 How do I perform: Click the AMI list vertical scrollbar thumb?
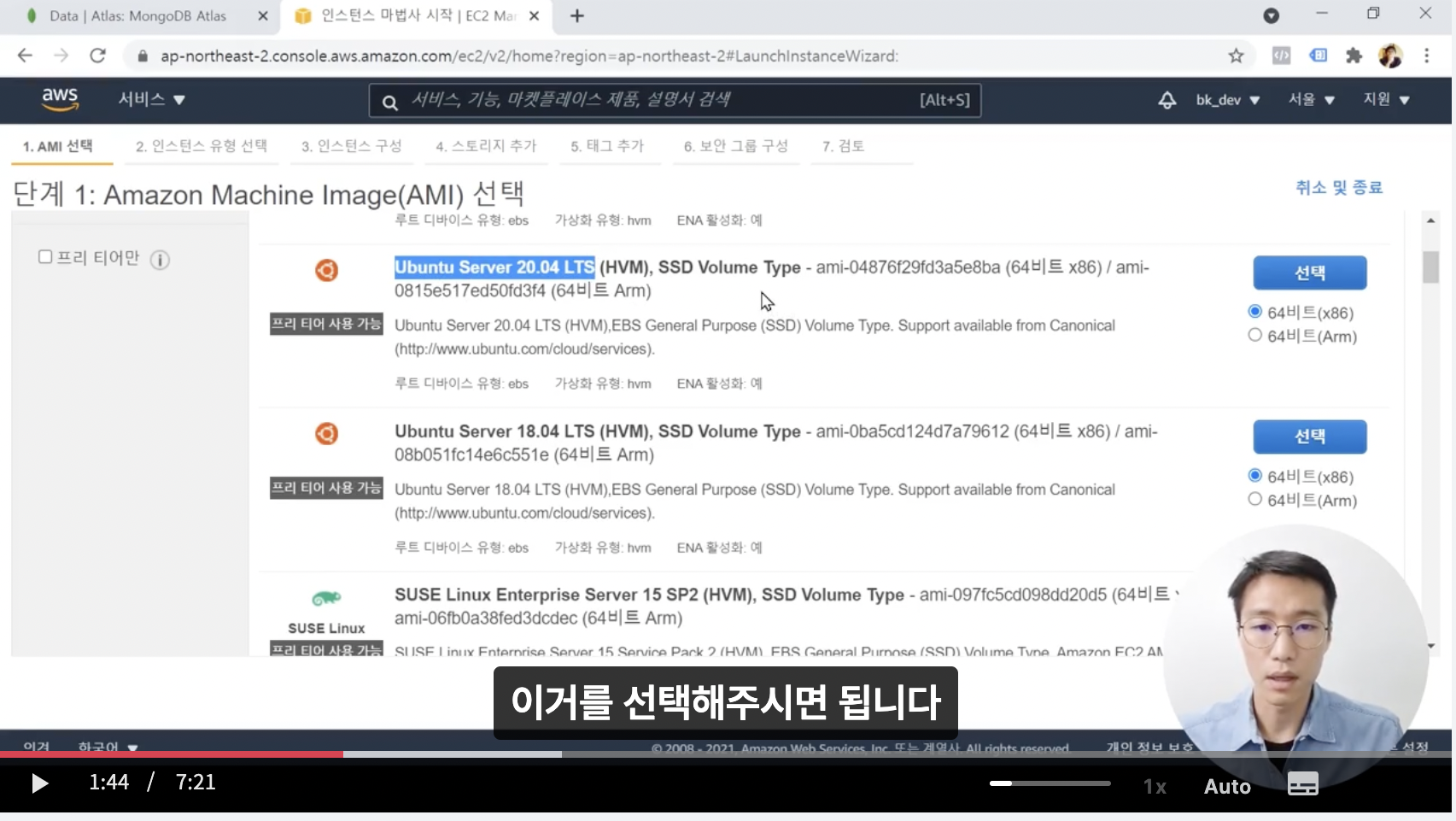1430,267
